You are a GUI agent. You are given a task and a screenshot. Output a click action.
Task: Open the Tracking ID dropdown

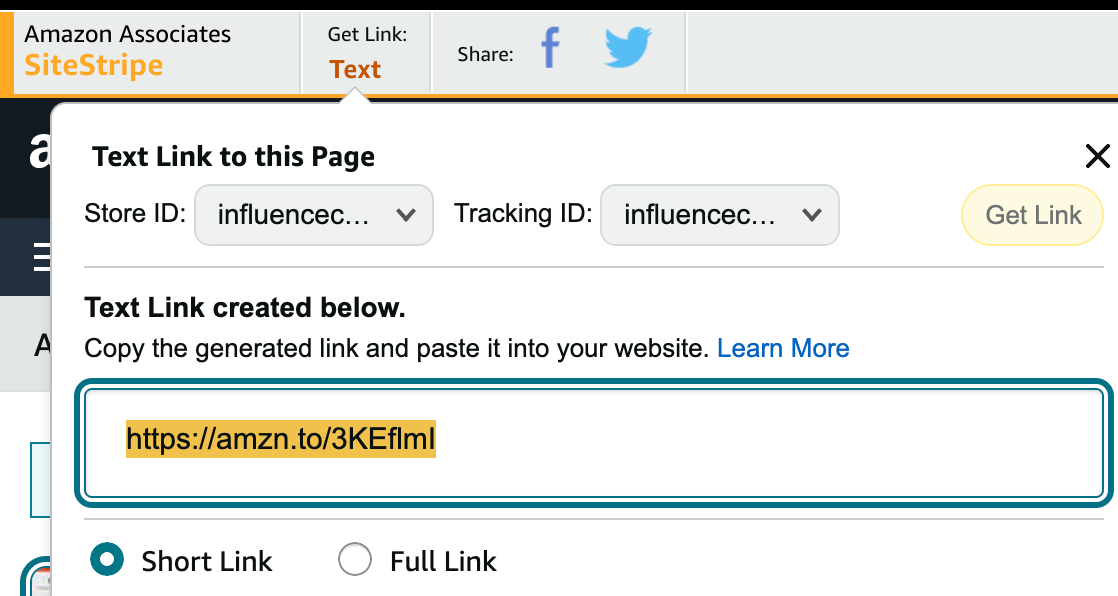pyautogui.click(x=719, y=215)
